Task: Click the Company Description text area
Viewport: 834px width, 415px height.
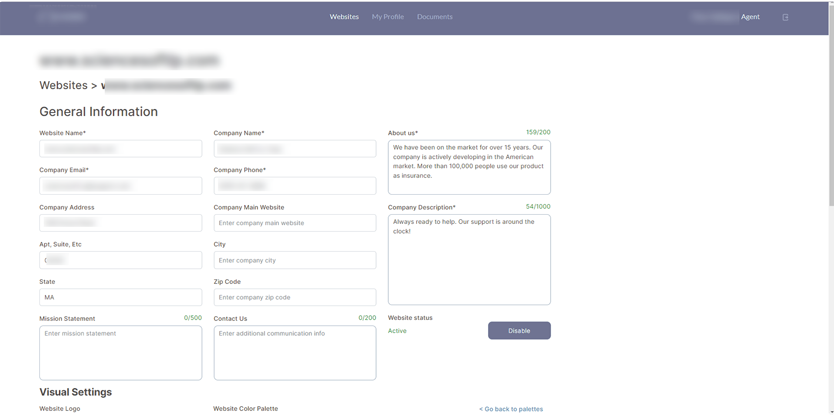Action: [x=469, y=260]
